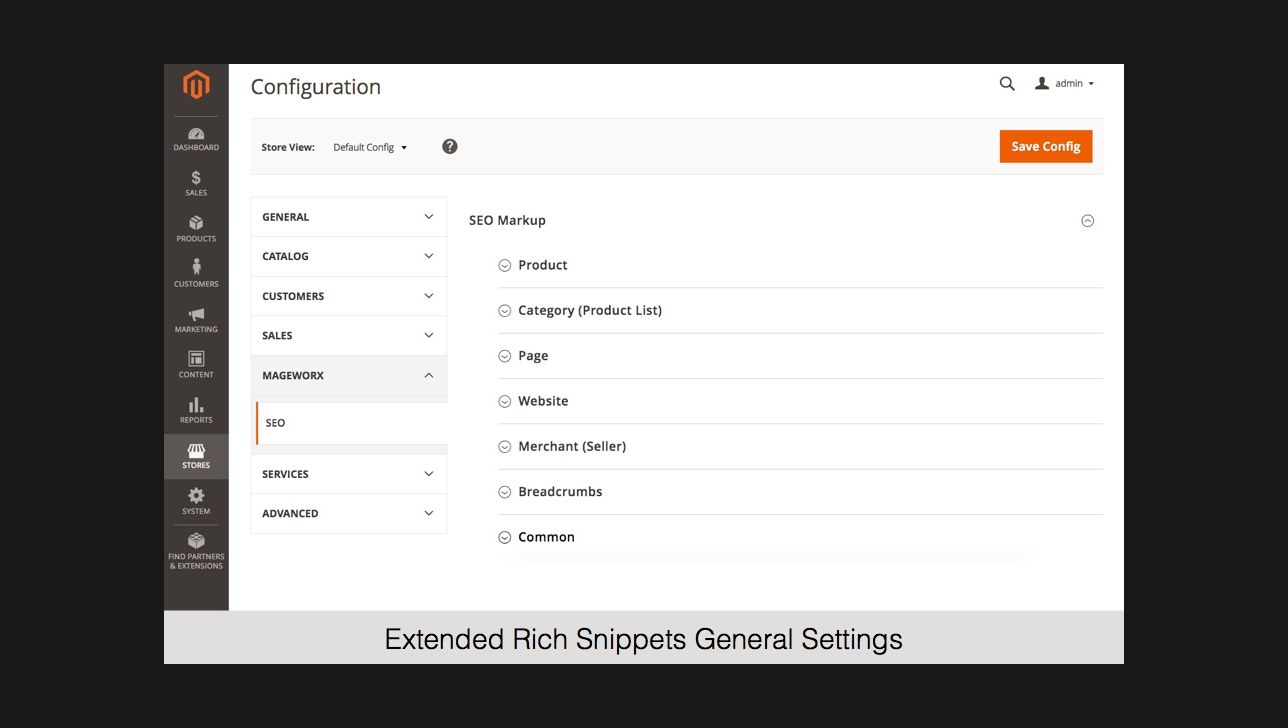Screen dimensions: 1288x728
Task: Go to Products in sidebar
Action: pos(196,228)
